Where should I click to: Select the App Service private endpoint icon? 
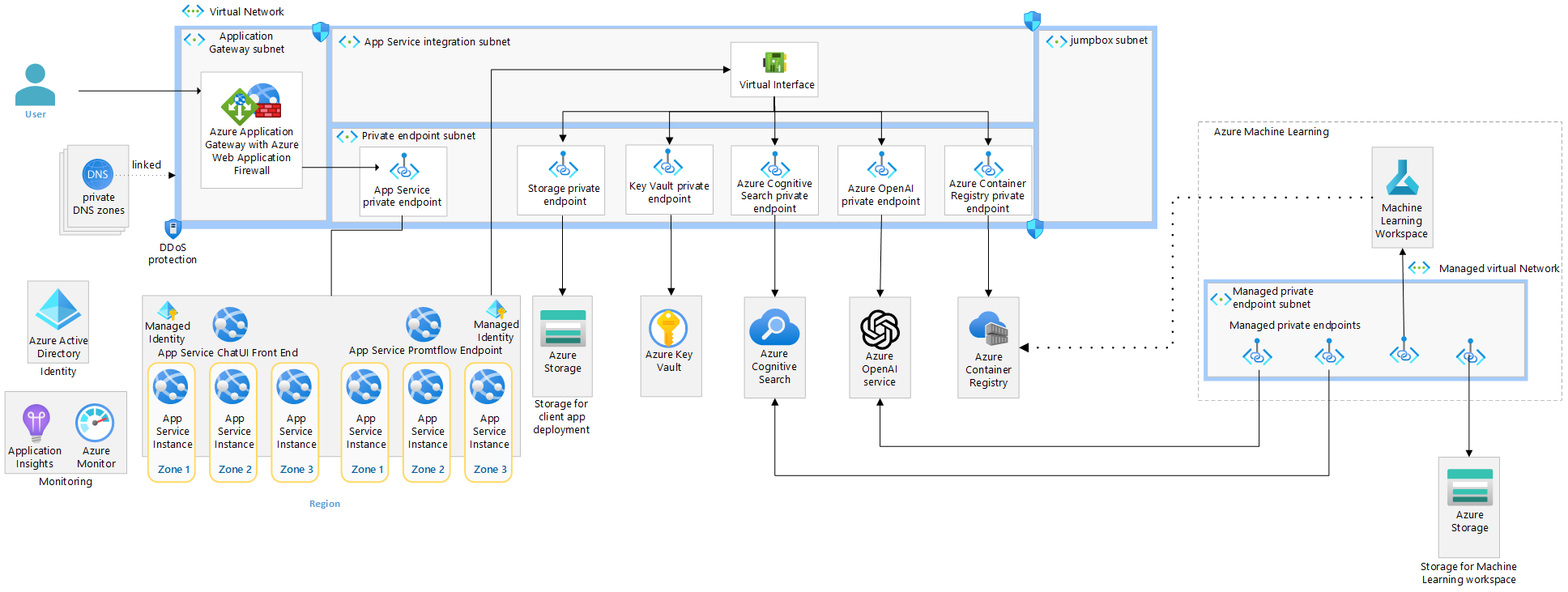(x=403, y=168)
